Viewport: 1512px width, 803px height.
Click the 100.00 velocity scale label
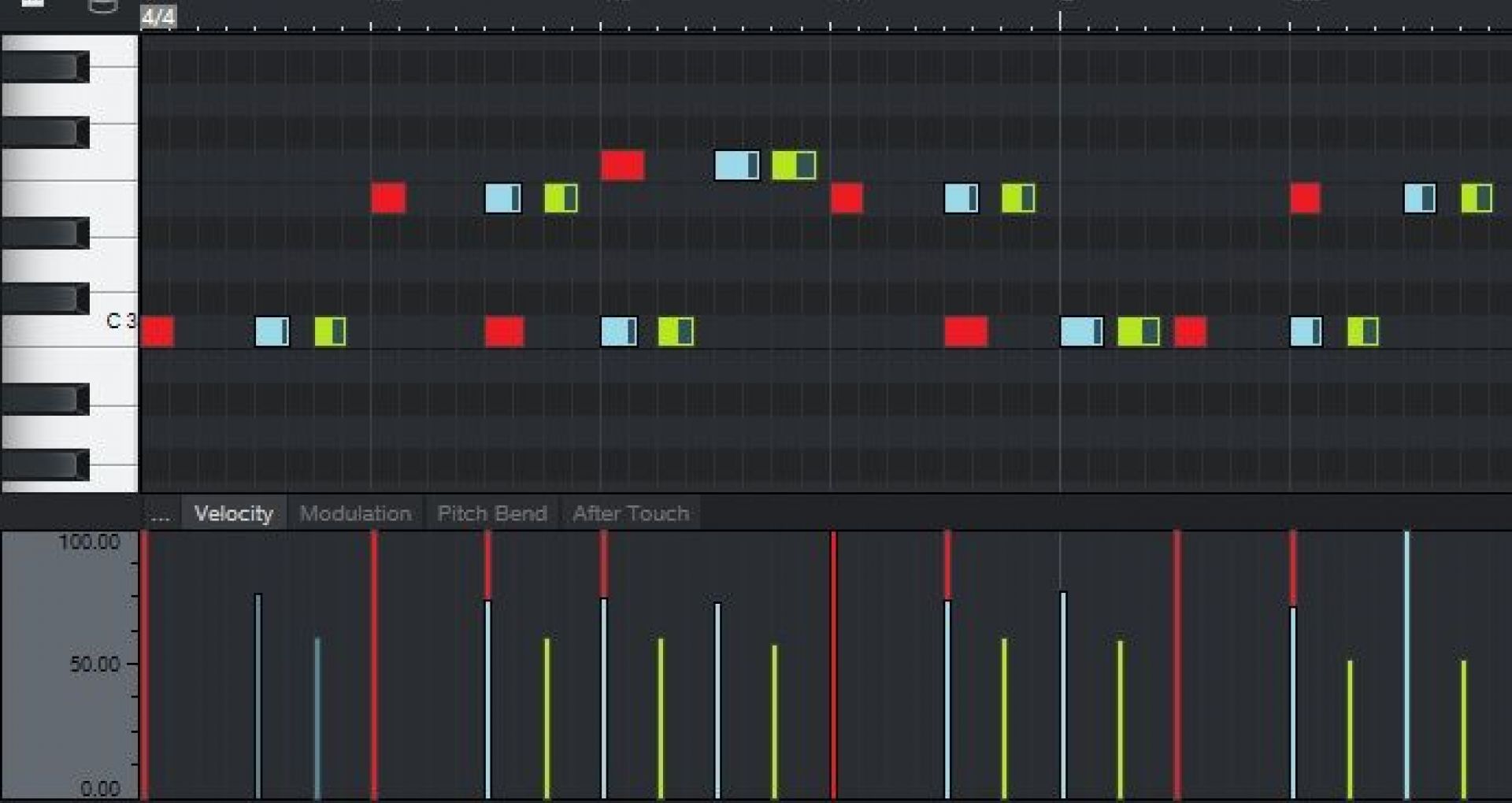tap(89, 542)
